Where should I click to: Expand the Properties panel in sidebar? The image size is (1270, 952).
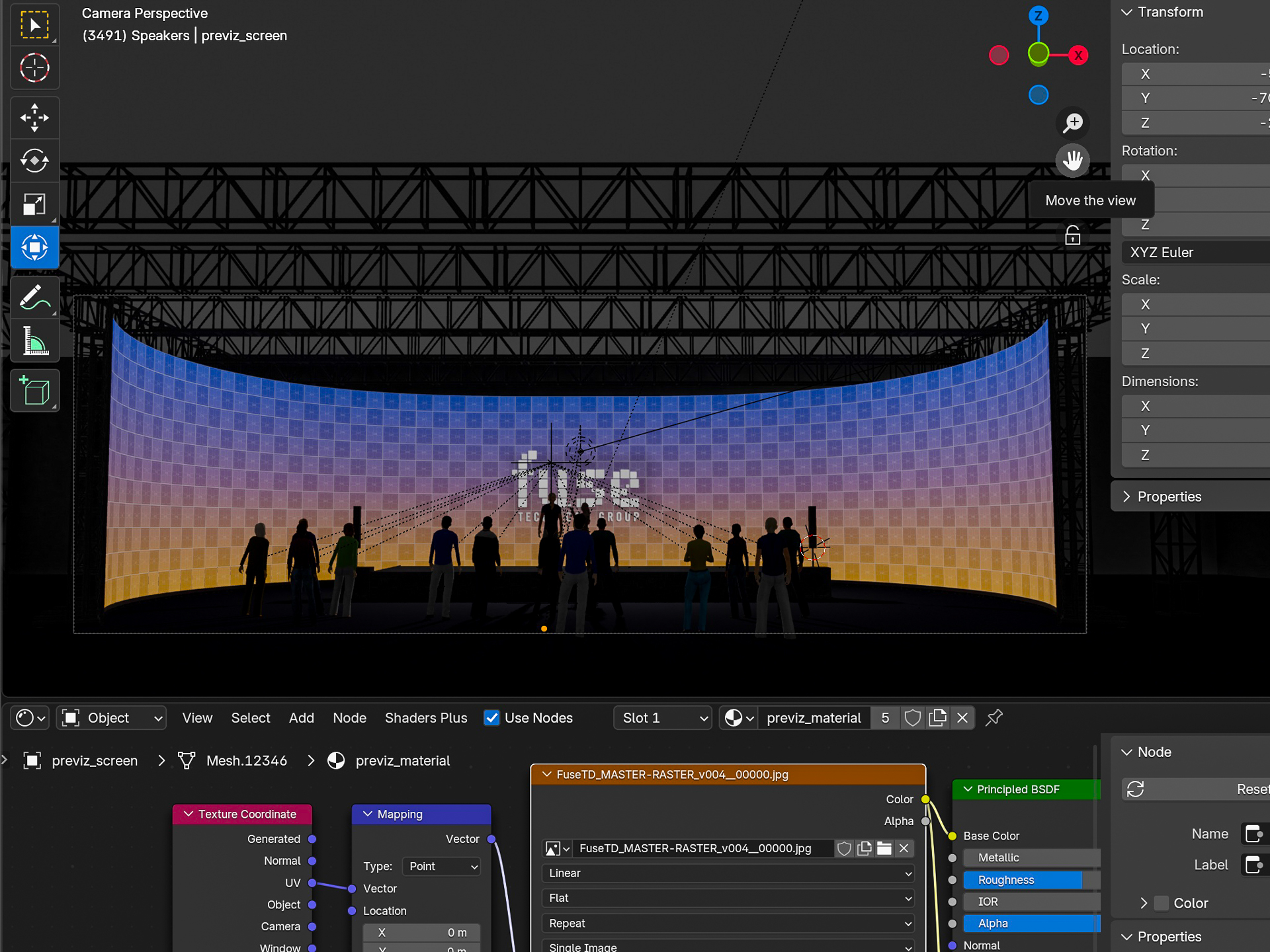(1127, 497)
